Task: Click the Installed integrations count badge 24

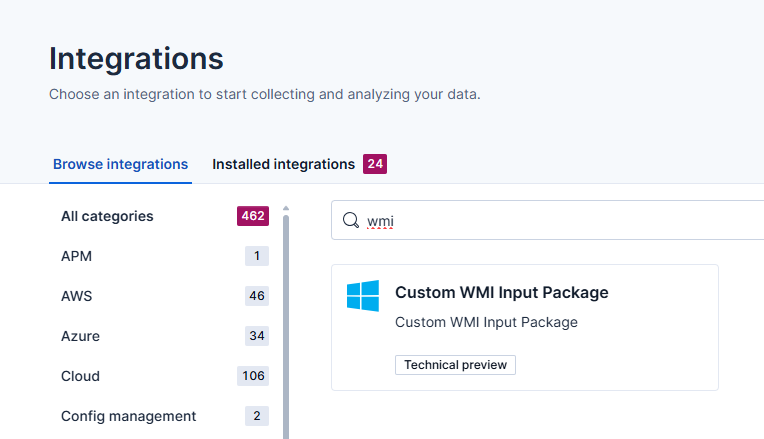Action: pos(375,164)
